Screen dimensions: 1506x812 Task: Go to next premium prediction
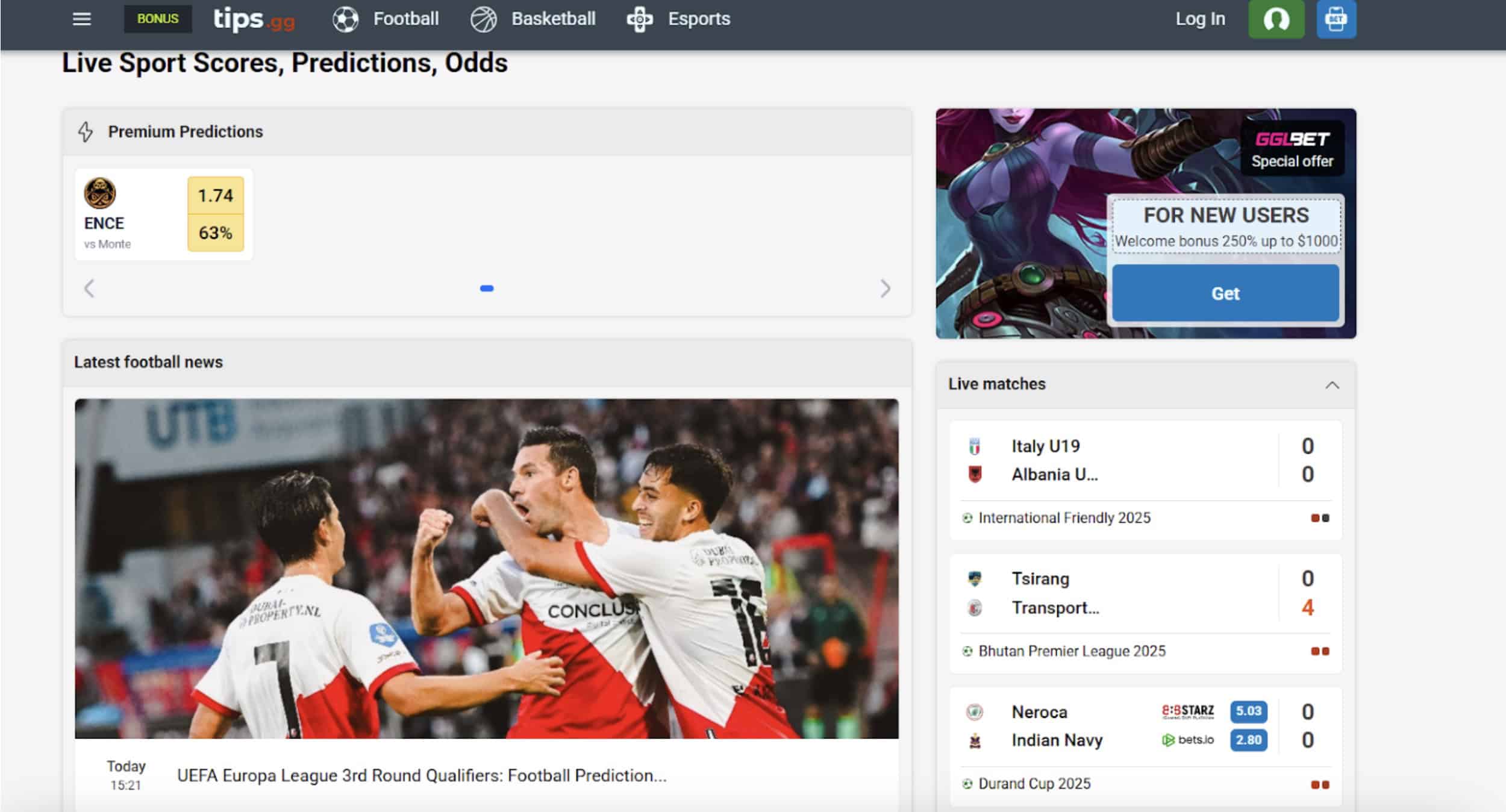[885, 289]
